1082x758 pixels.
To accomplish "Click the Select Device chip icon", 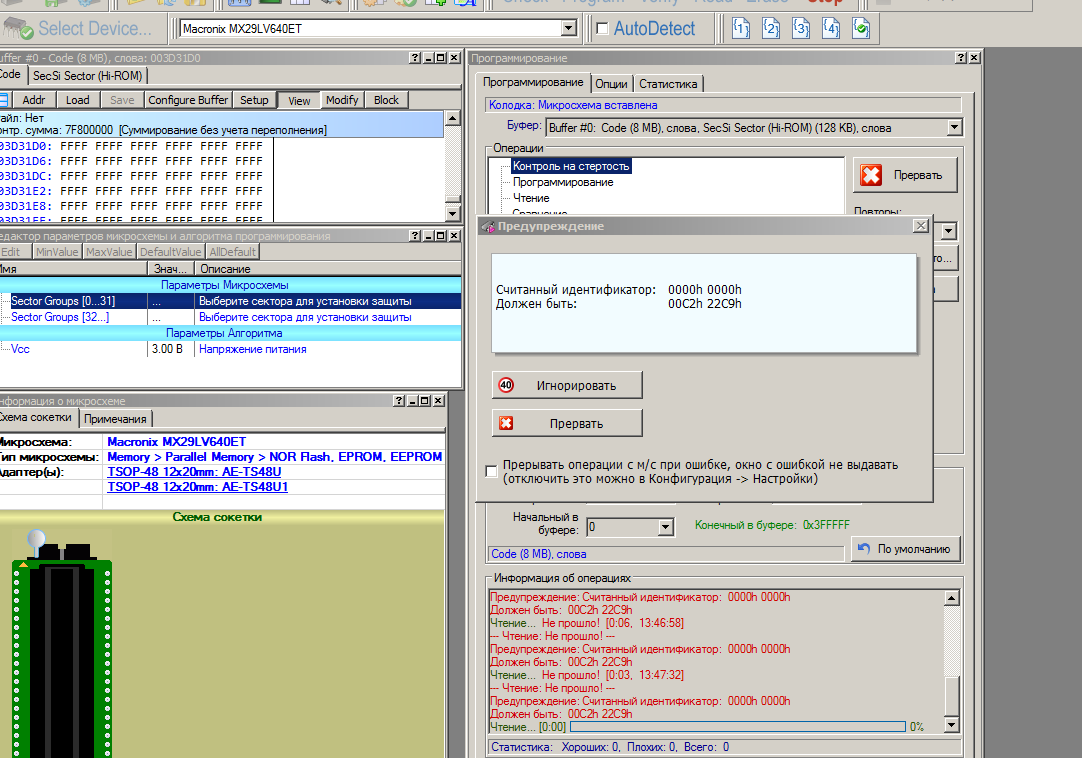I will [x=20, y=28].
